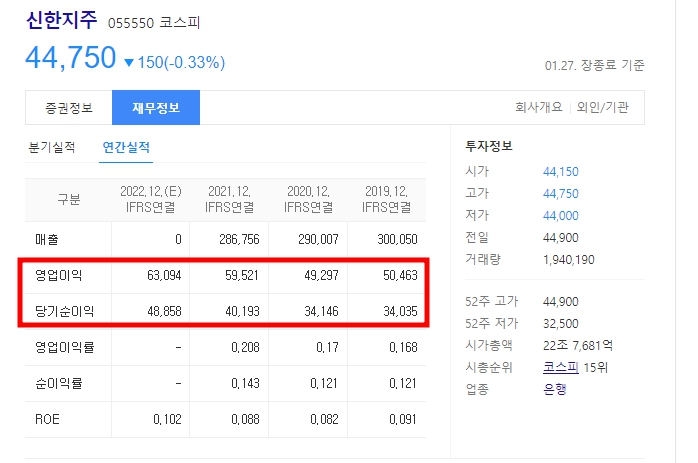This screenshot has width=698, height=463.
Task: Click net income value 40,193
Action: click(242, 311)
